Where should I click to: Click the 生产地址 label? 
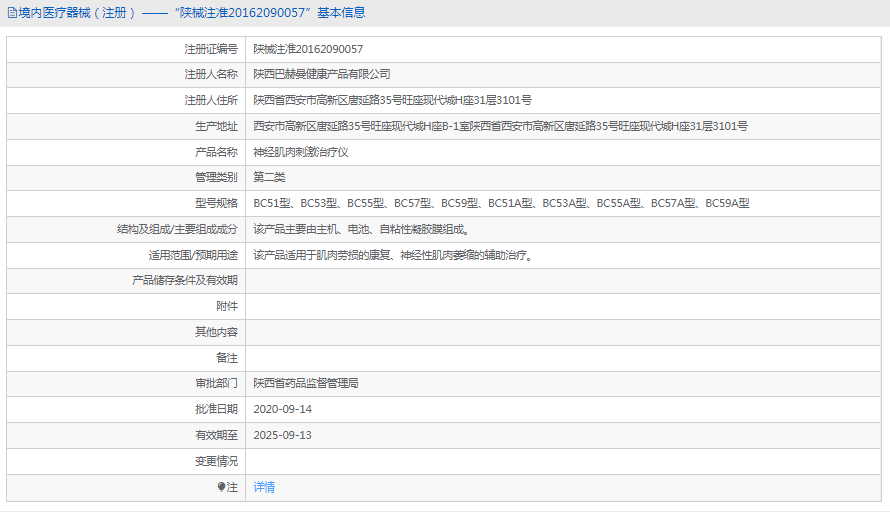pos(216,127)
